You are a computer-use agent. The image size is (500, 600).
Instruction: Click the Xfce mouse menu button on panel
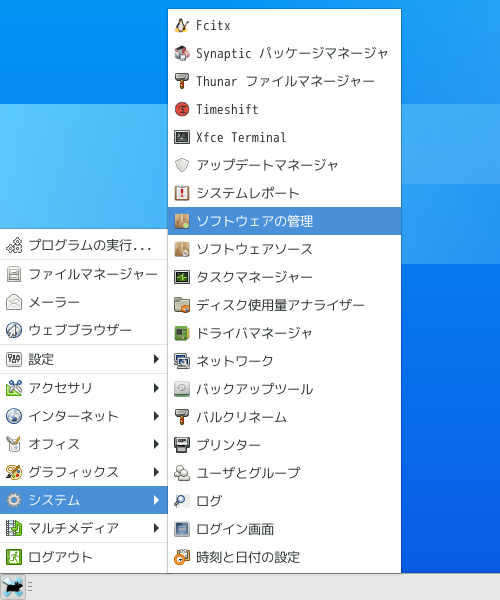(x=13, y=587)
